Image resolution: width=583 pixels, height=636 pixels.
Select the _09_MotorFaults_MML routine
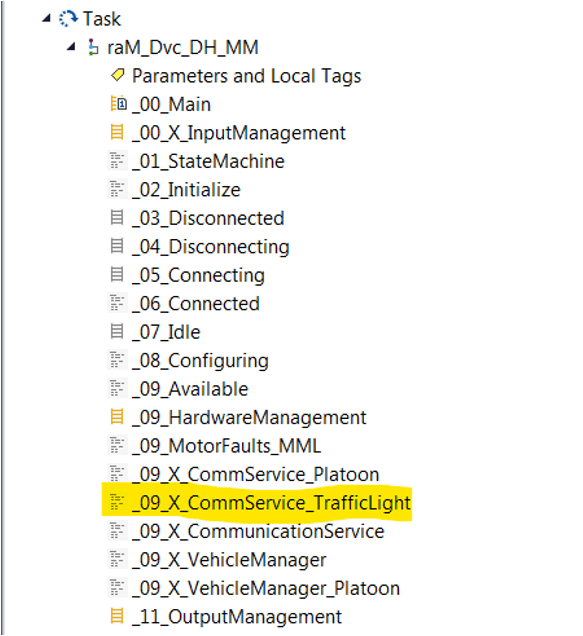(x=226, y=446)
